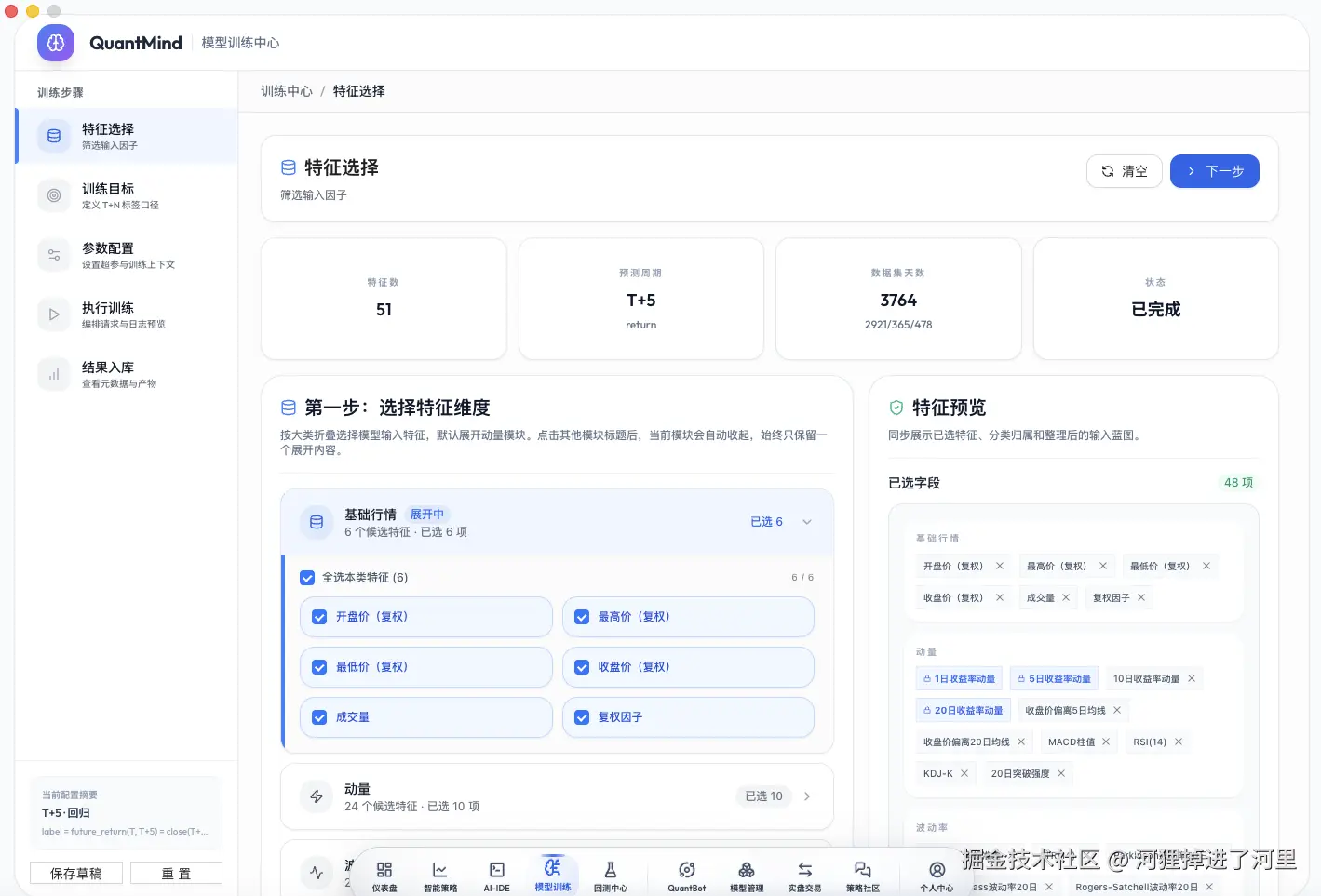Image resolution: width=1321 pixels, height=896 pixels.
Task: Collapse 基础行情 module chevron
Action: [807, 522]
